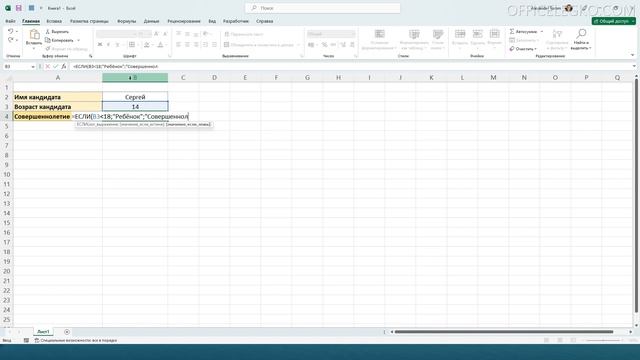Click Copy (Копировать) button
The width and height of the screenshot is (640, 360).
point(60,40)
